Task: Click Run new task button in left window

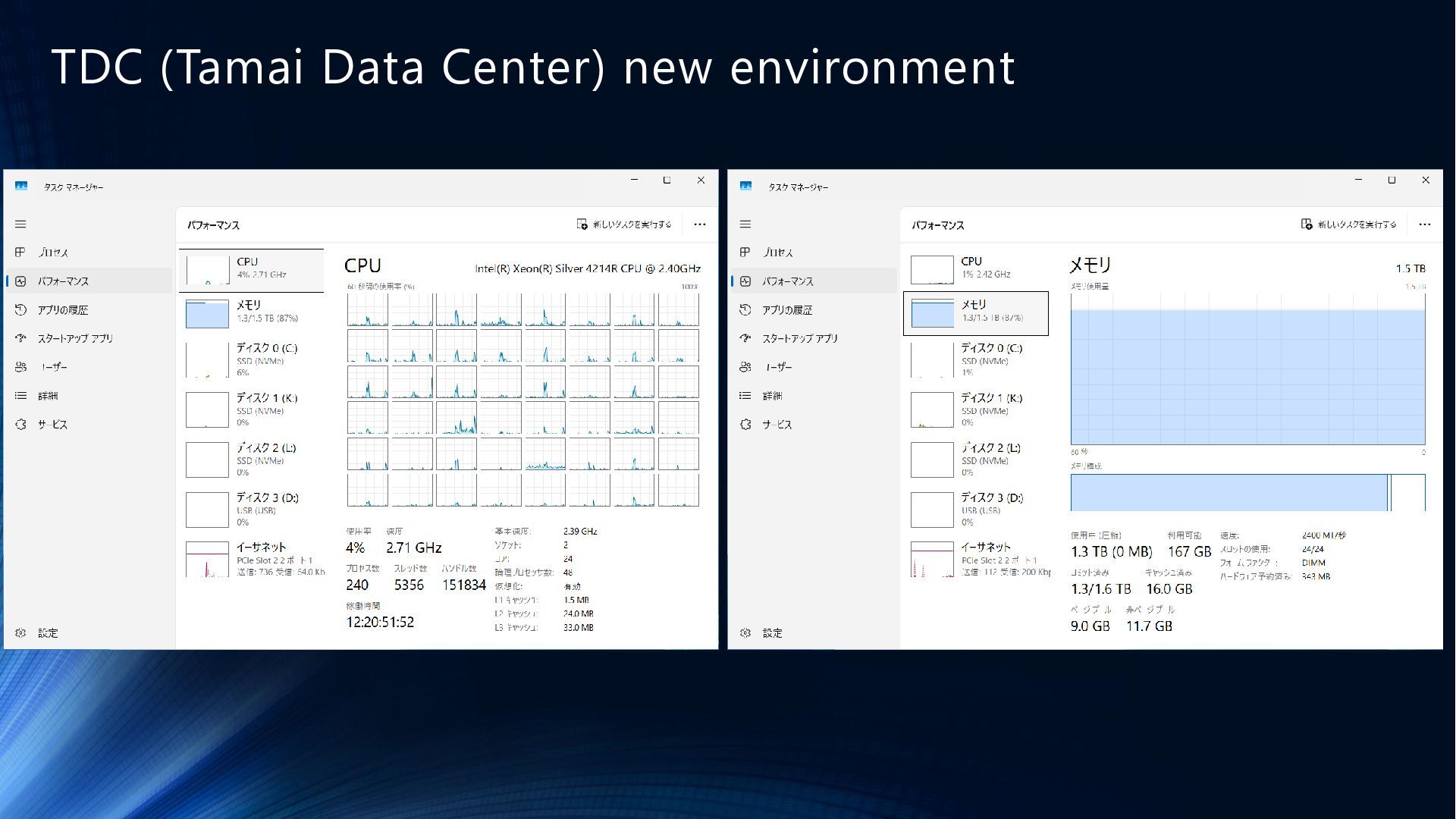Action: [624, 224]
